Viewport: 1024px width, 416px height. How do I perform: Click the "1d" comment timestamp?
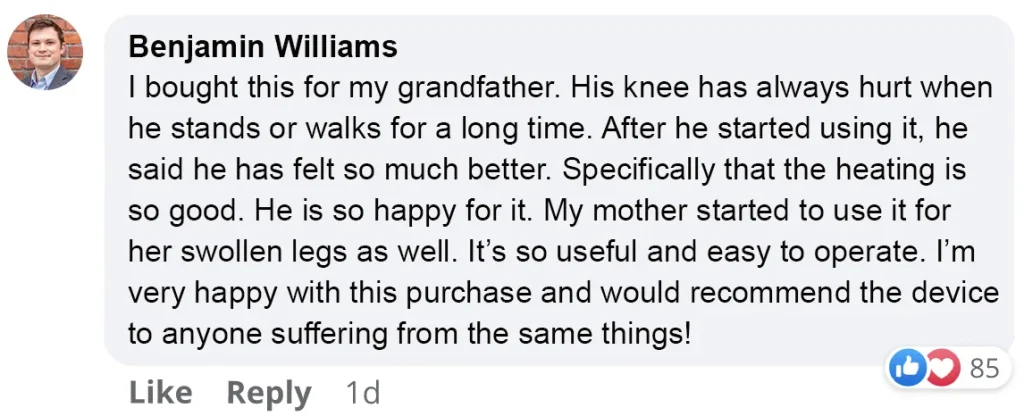click(x=361, y=393)
